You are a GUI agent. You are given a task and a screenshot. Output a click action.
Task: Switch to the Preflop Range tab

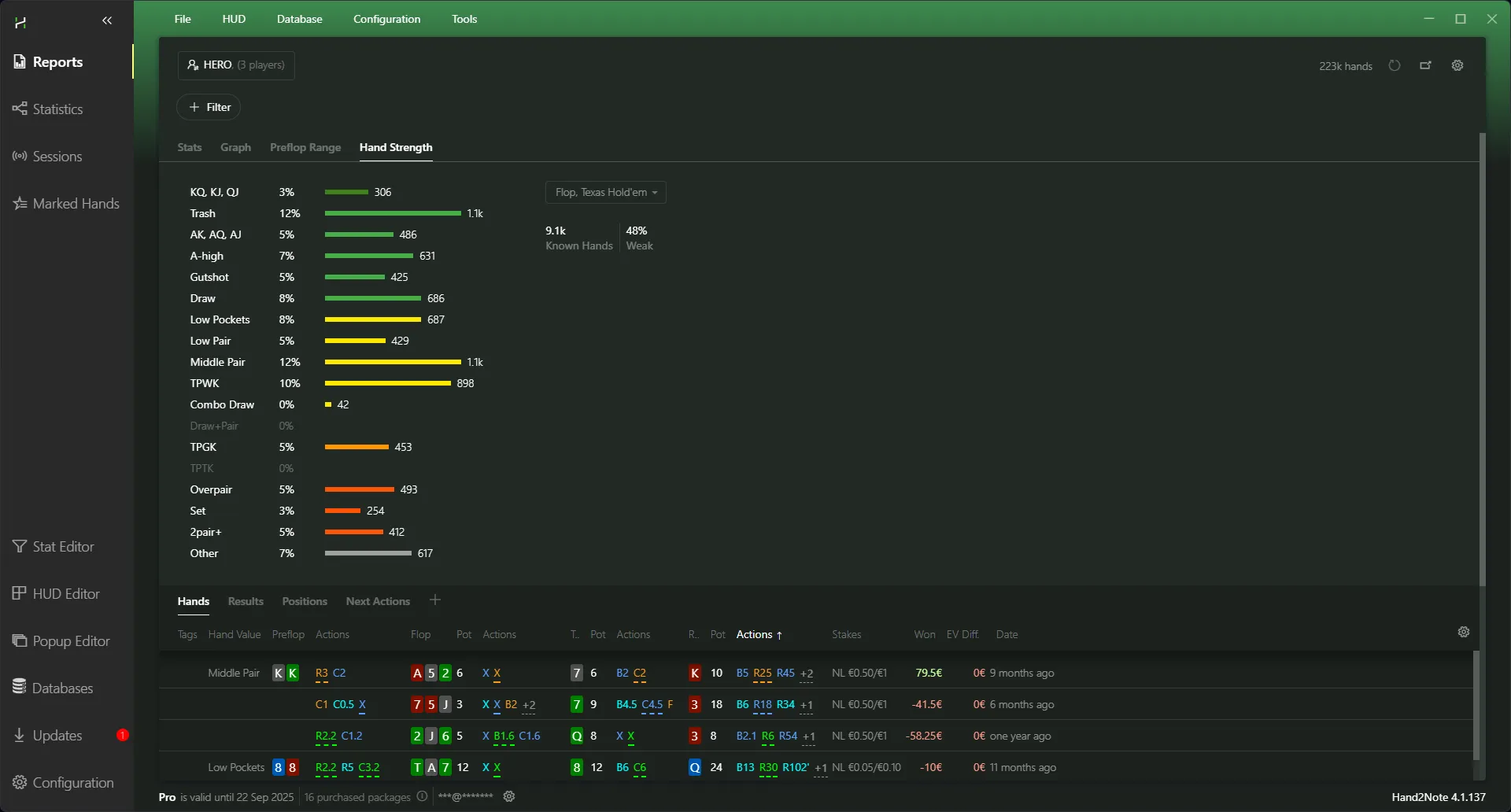click(x=305, y=148)
